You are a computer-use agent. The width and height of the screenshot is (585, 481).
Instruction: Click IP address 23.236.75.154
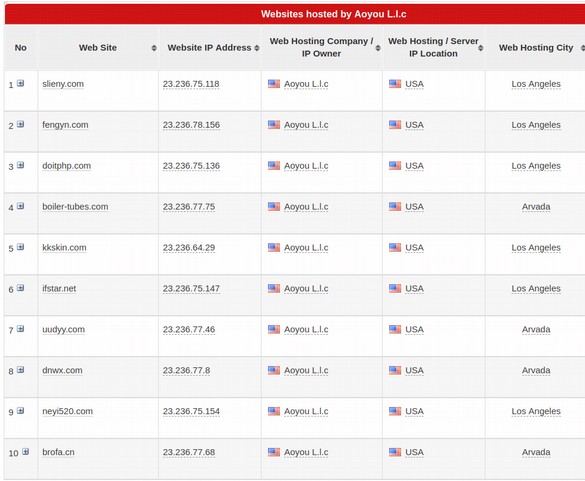[x=191, y=411]
